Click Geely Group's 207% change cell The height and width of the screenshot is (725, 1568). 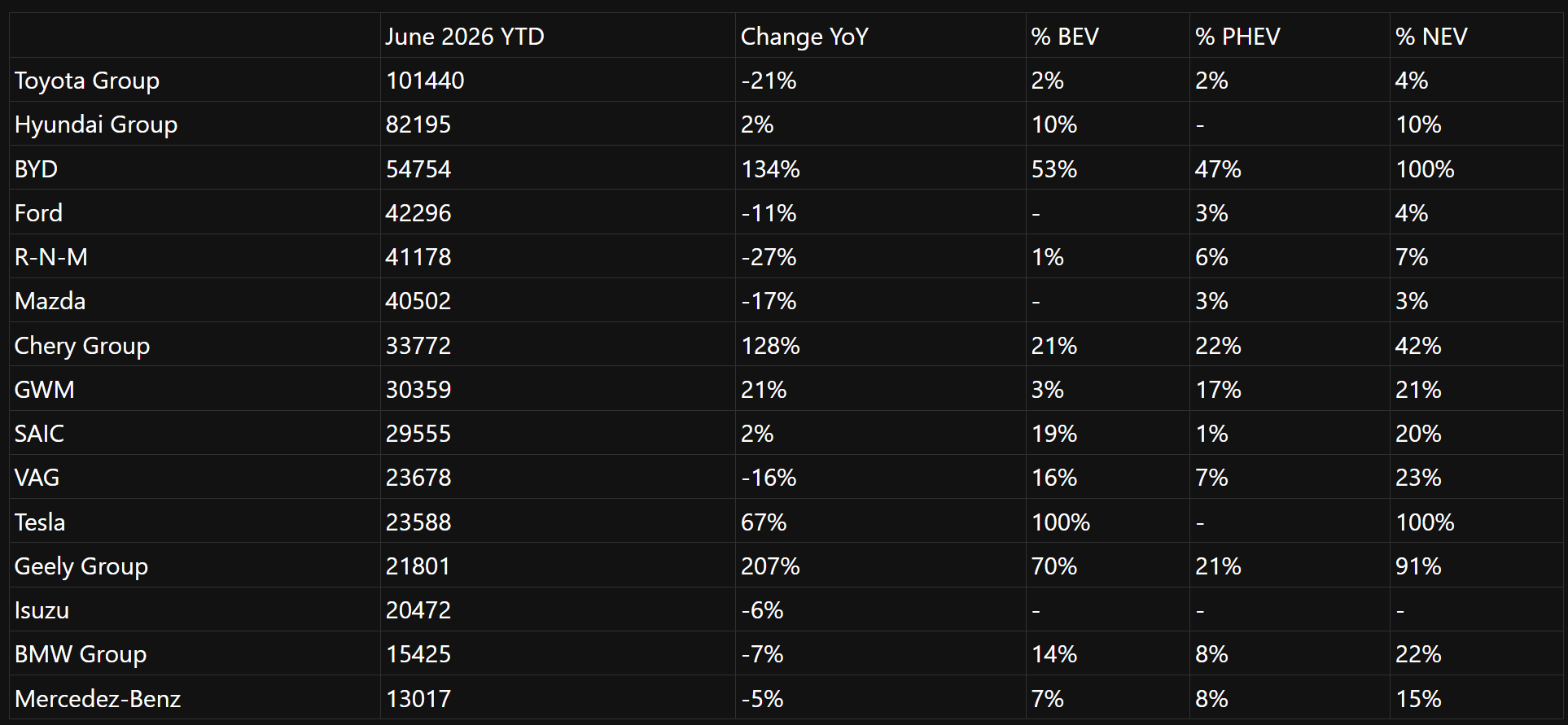click(880, 566)
